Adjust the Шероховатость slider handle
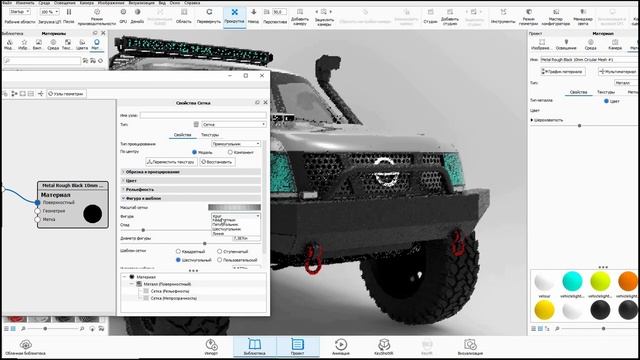This screenshot has height=360, width=640. (x=579, y=126)
